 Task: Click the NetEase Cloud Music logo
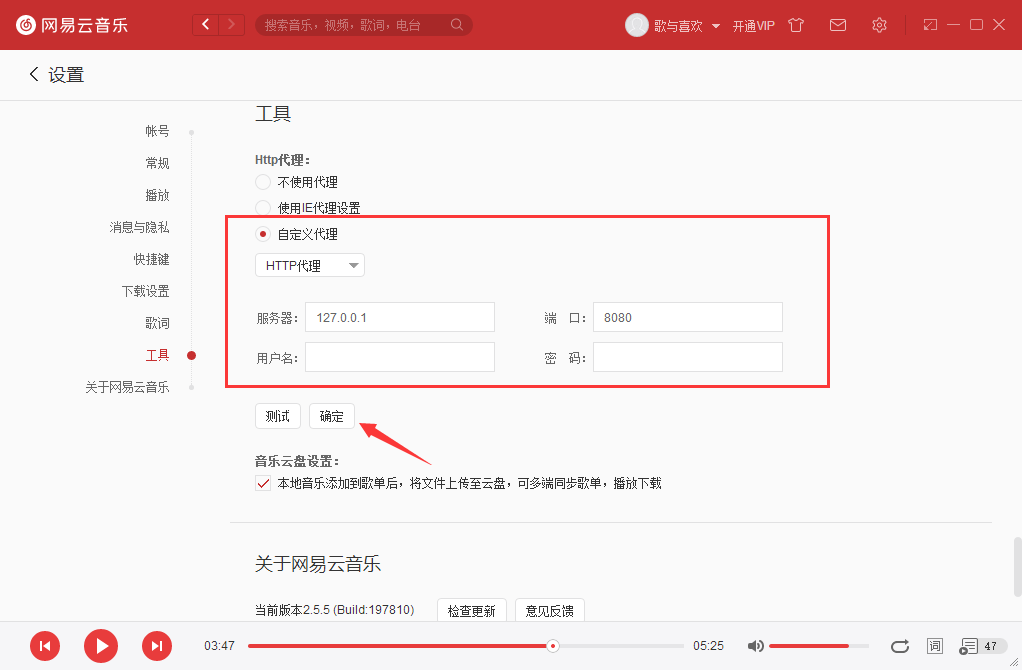click(72, 25)
